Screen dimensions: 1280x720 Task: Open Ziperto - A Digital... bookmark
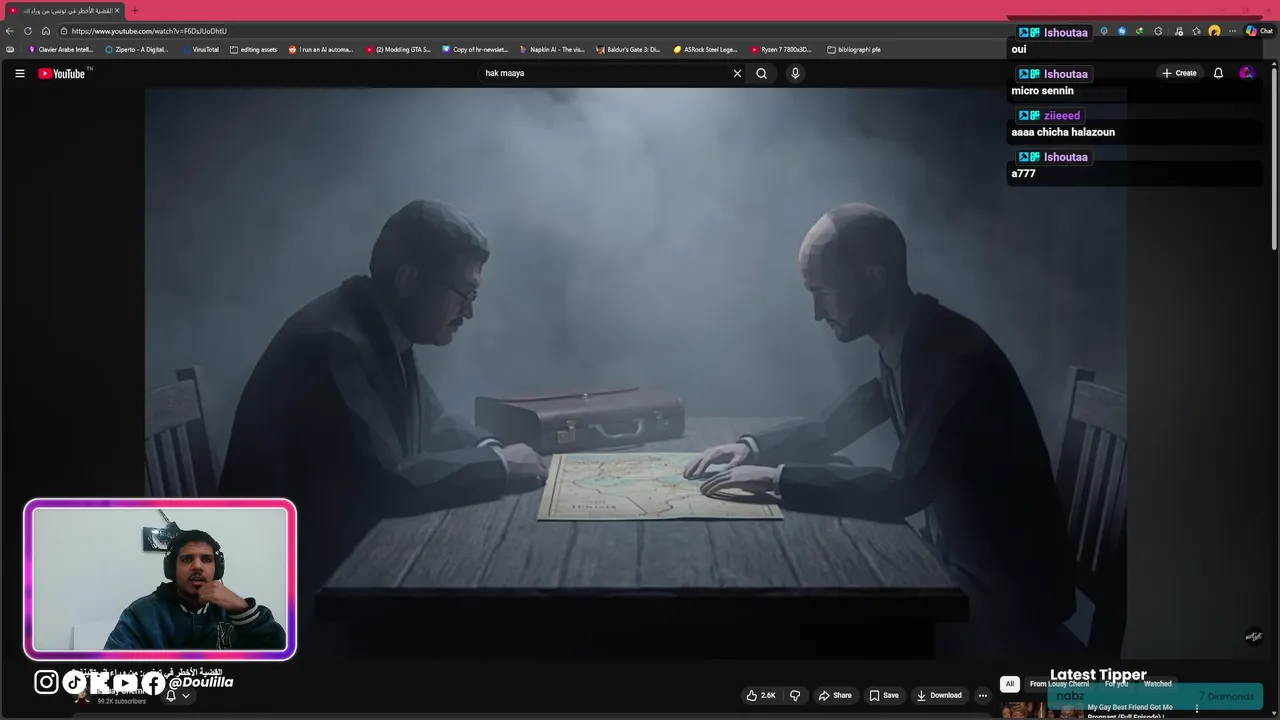point(137,49)
